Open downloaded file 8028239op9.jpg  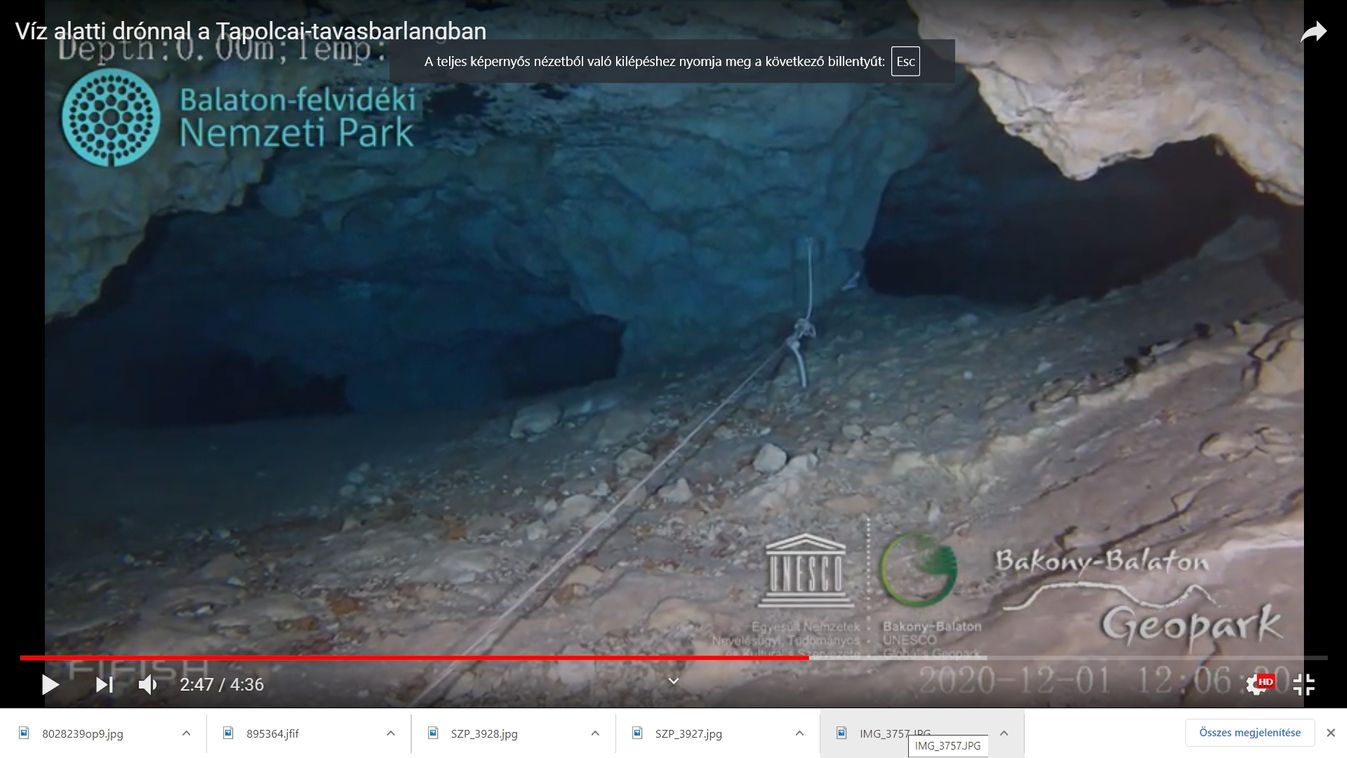click(82, 733)
